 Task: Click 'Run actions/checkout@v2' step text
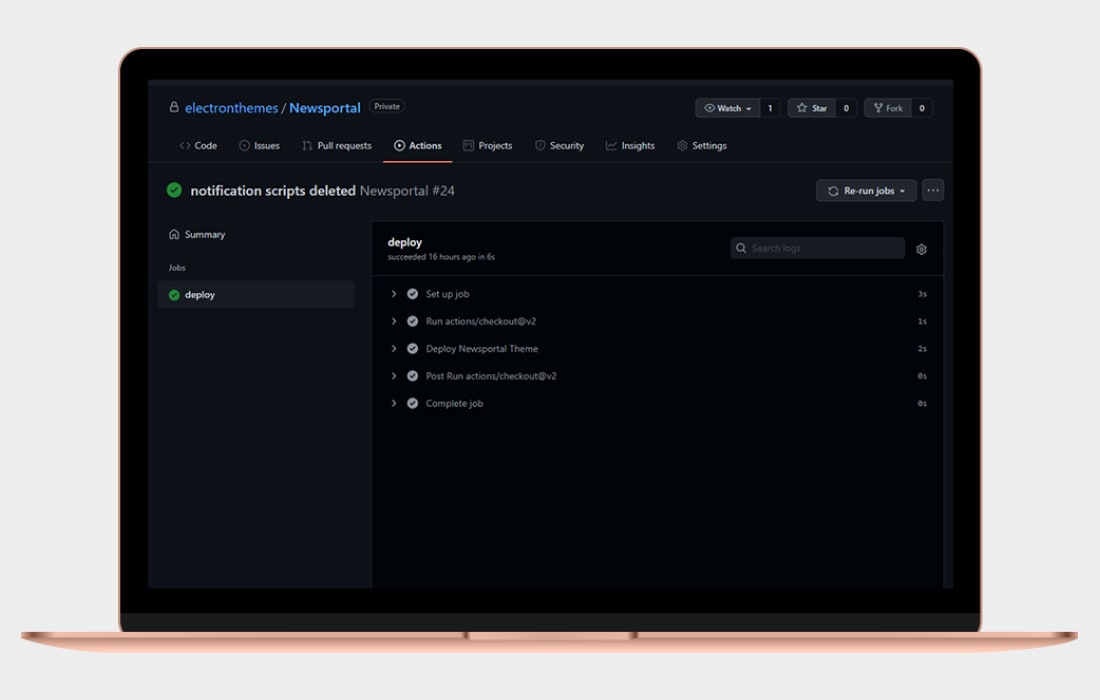coord(481,321)
